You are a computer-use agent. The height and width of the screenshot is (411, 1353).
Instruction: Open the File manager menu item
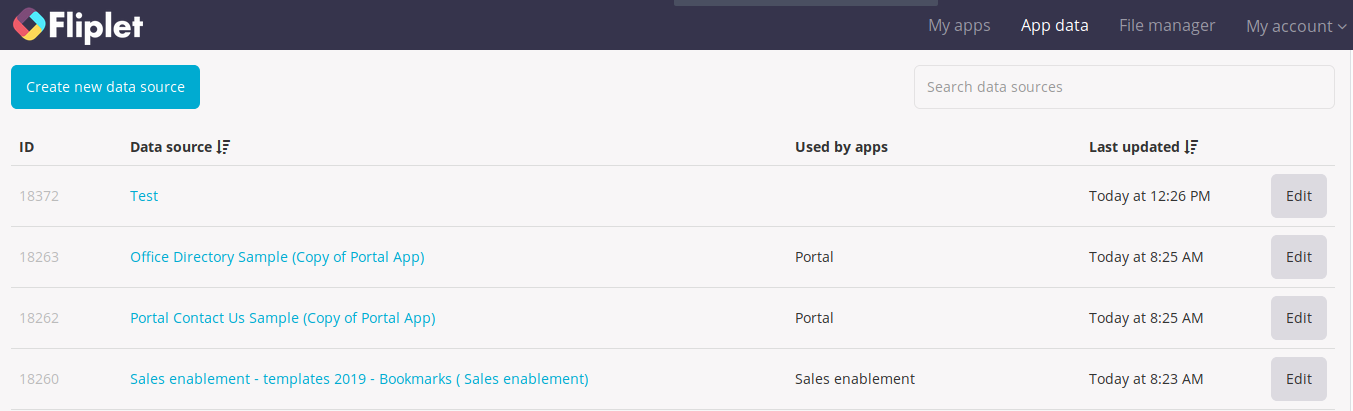point(1167,25)
